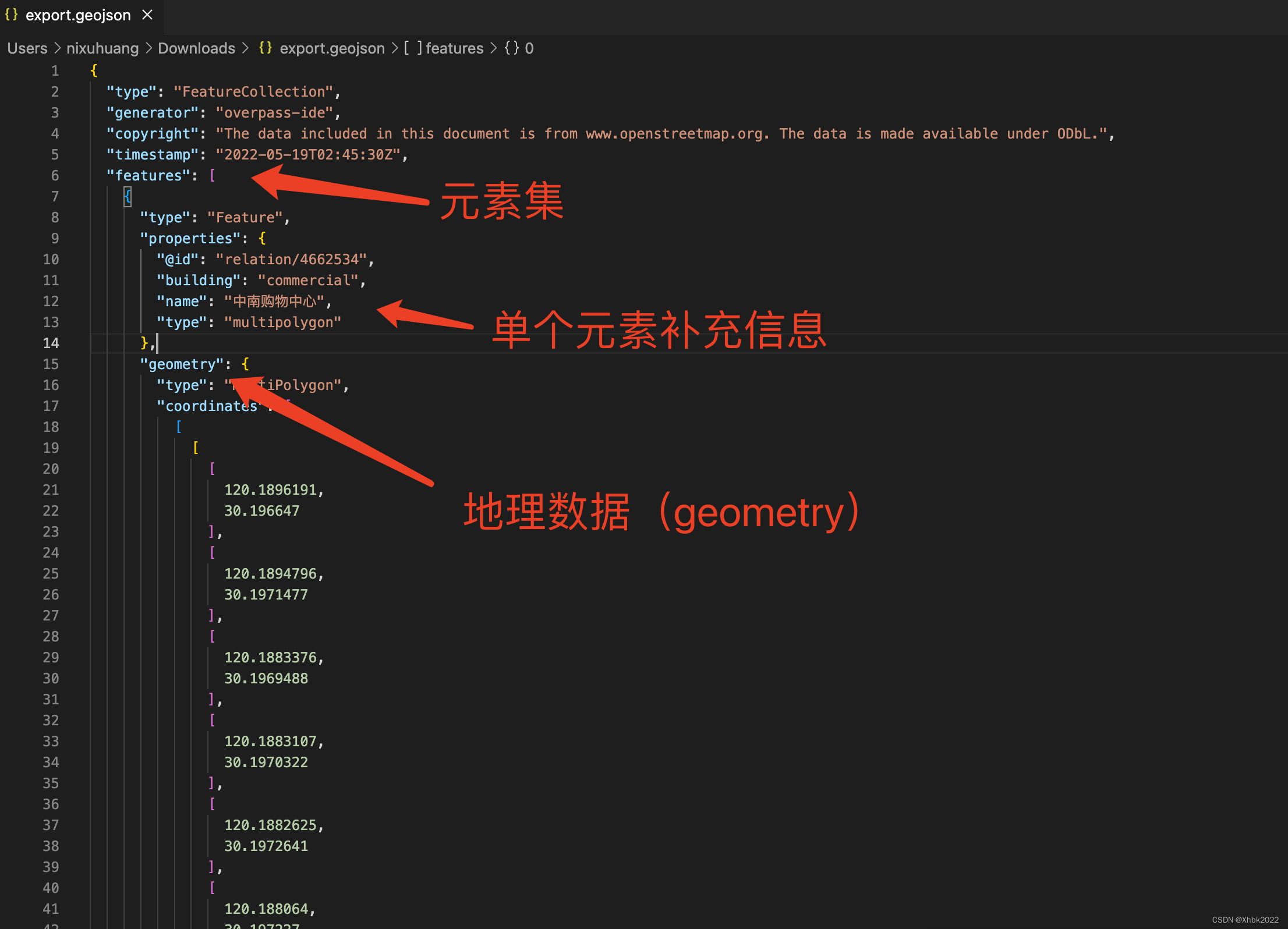Click the "type" key on line 16

tap(182, 385)
